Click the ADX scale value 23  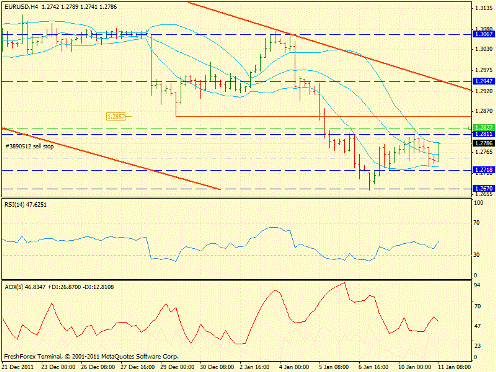pyautogui.click(x=477, y=346)
